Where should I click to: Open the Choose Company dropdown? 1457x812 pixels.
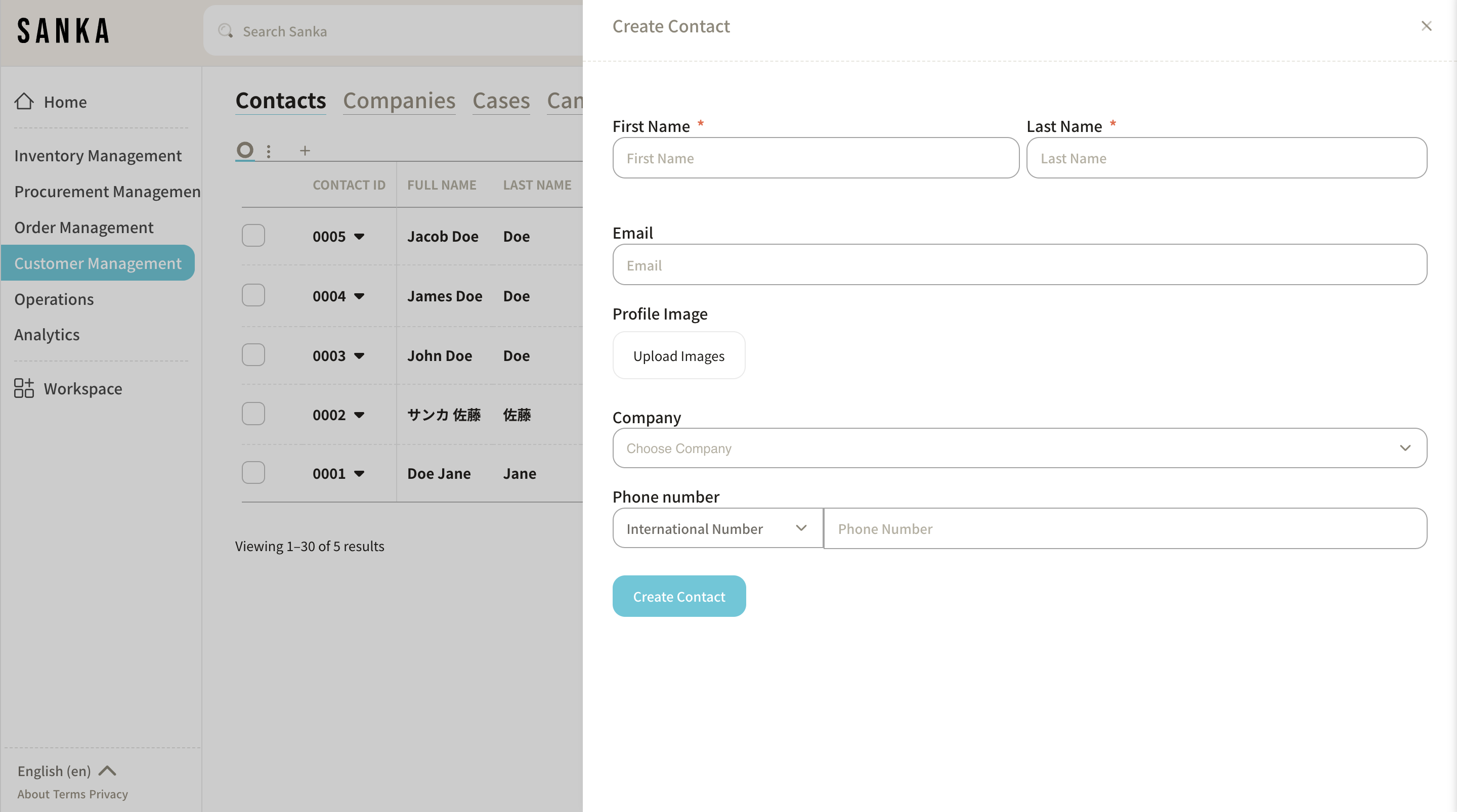[x=1019, y=448]
